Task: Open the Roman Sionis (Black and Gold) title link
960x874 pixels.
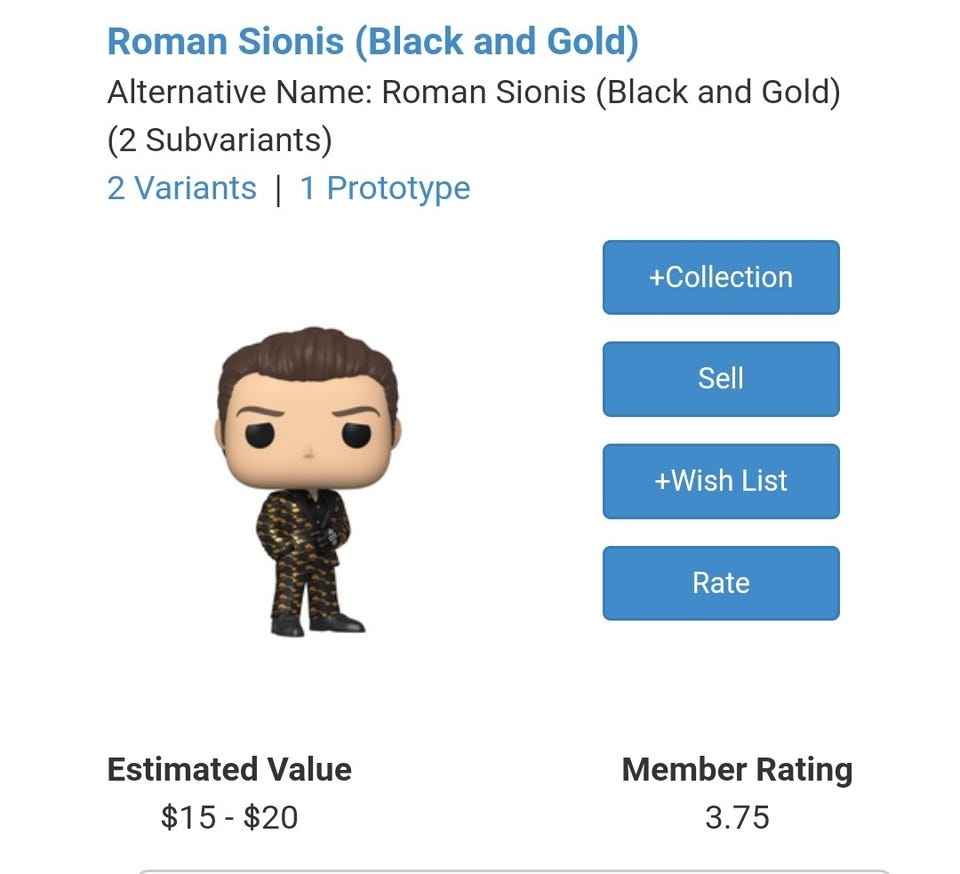Action: [372, 41]
